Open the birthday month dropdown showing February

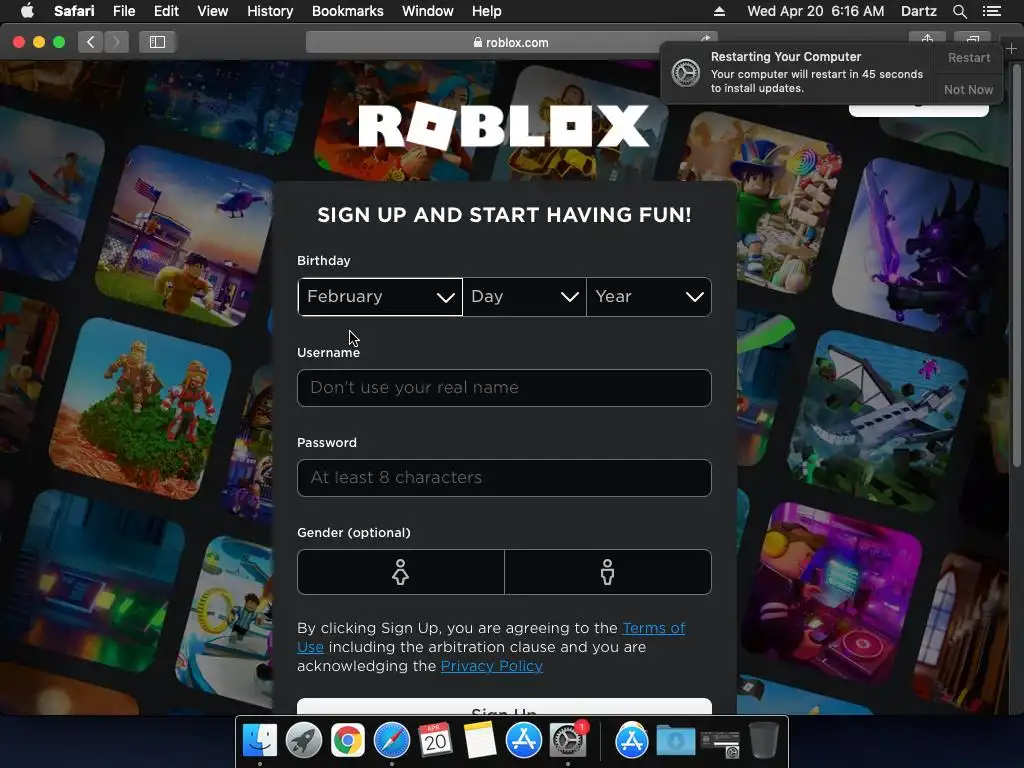[x=380, y=296]
